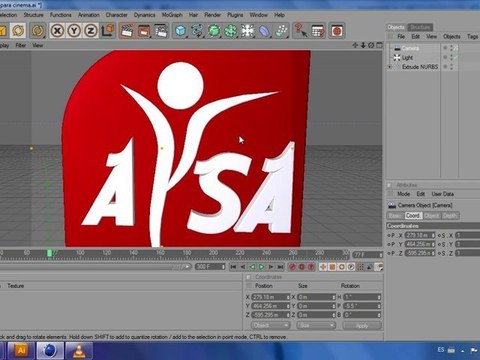Toggle the red autokeying button
The width and height of the screenshot is (480, 360).
click(x=302, y=267)
